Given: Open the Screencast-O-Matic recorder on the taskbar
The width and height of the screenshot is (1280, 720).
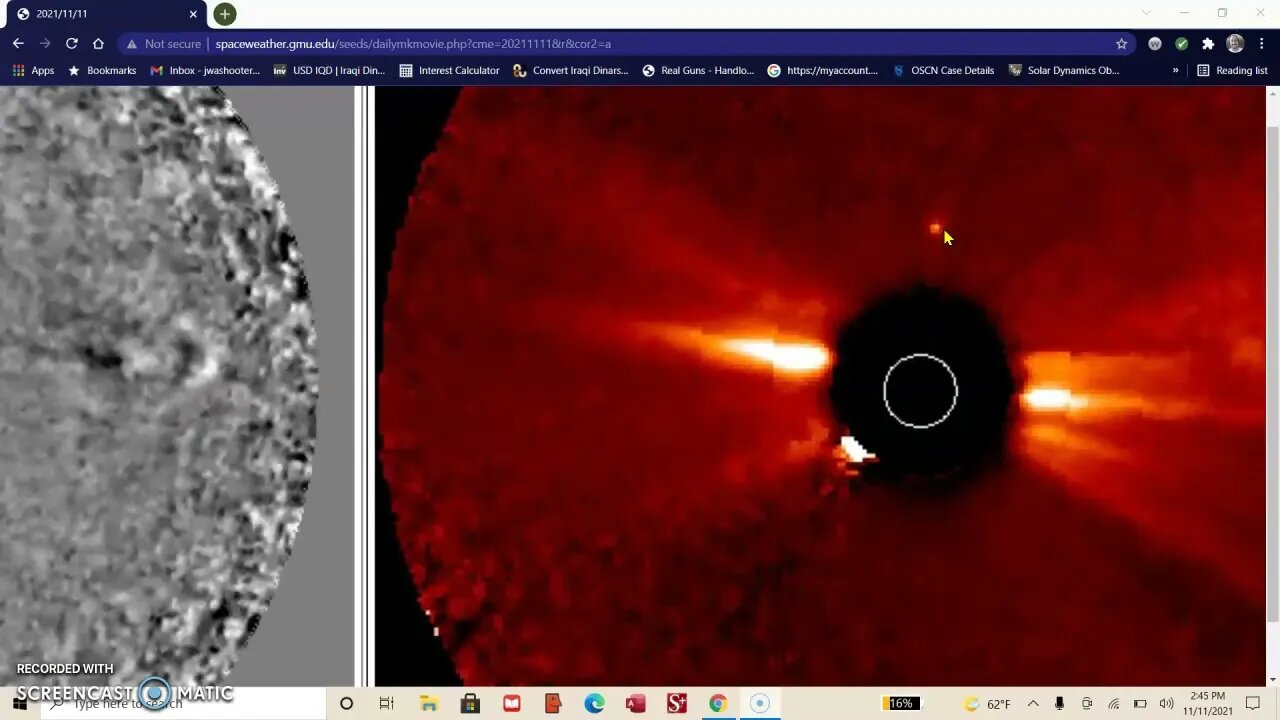Looking at the screenshot, I should click(x=759, y=703).
